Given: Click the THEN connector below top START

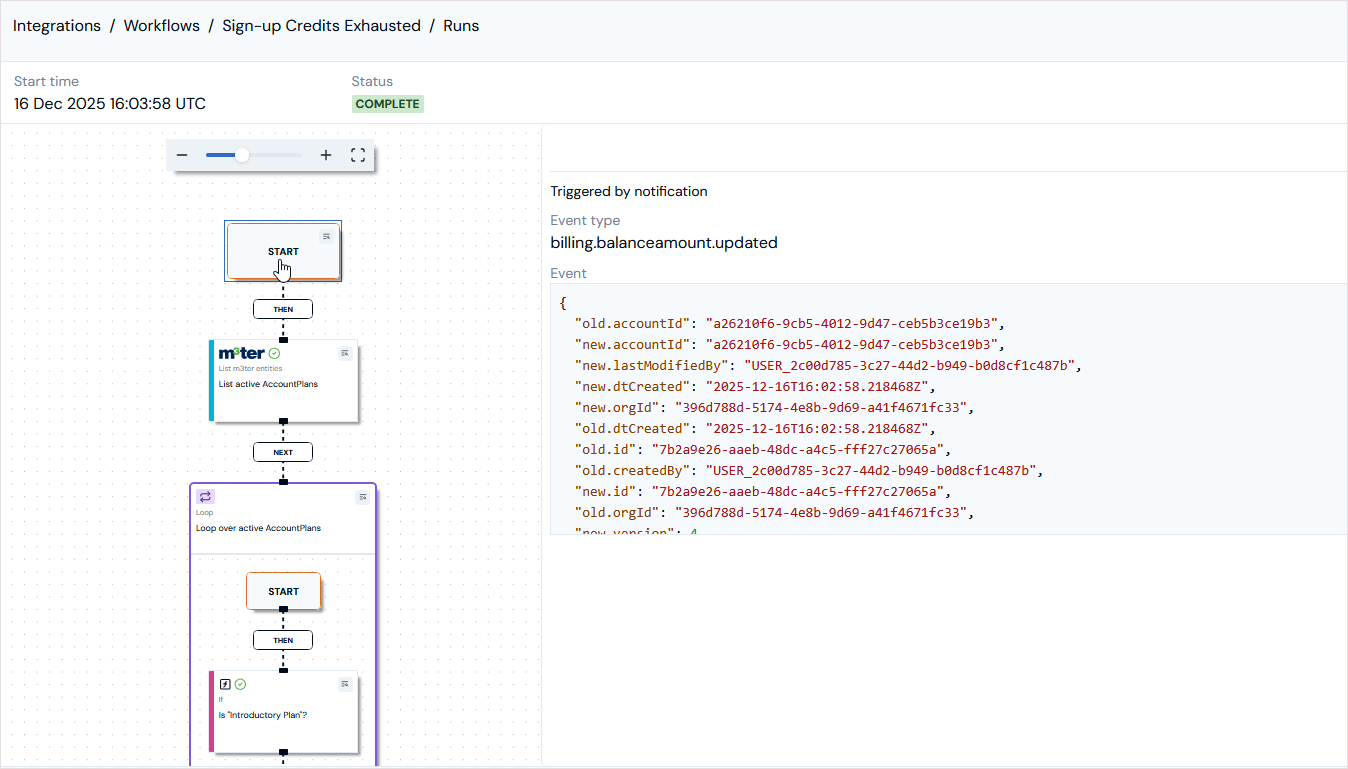Looking at the screenshot, I should 283,309.
